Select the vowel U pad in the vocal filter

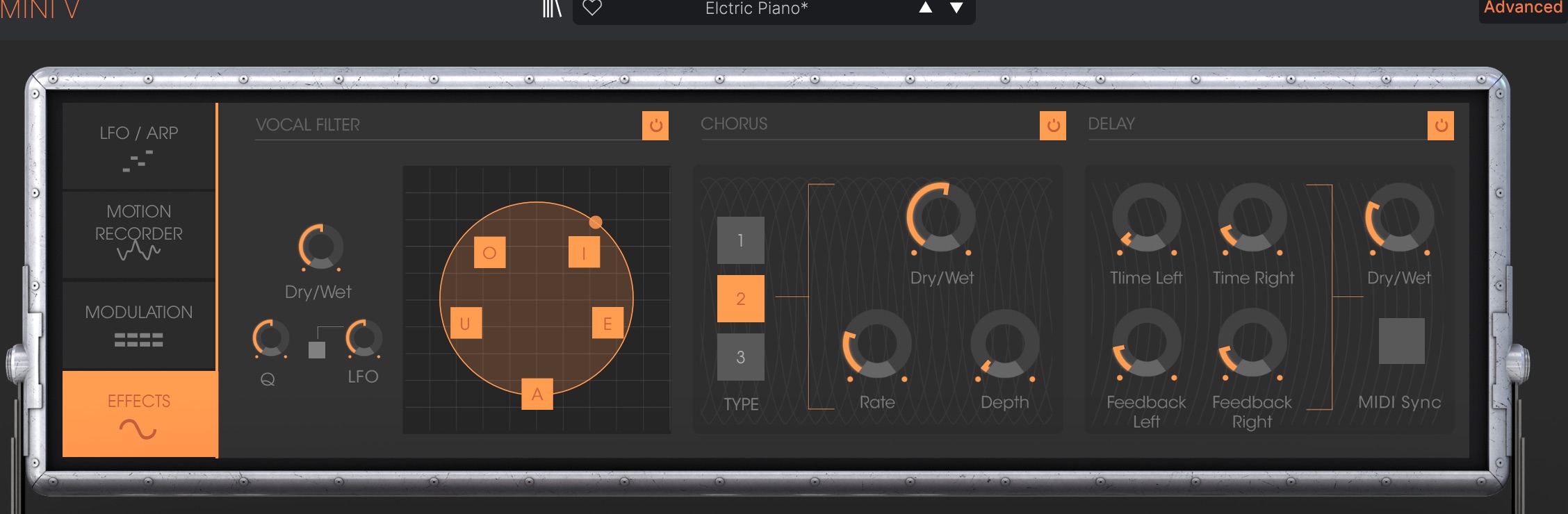pos(466,324)
